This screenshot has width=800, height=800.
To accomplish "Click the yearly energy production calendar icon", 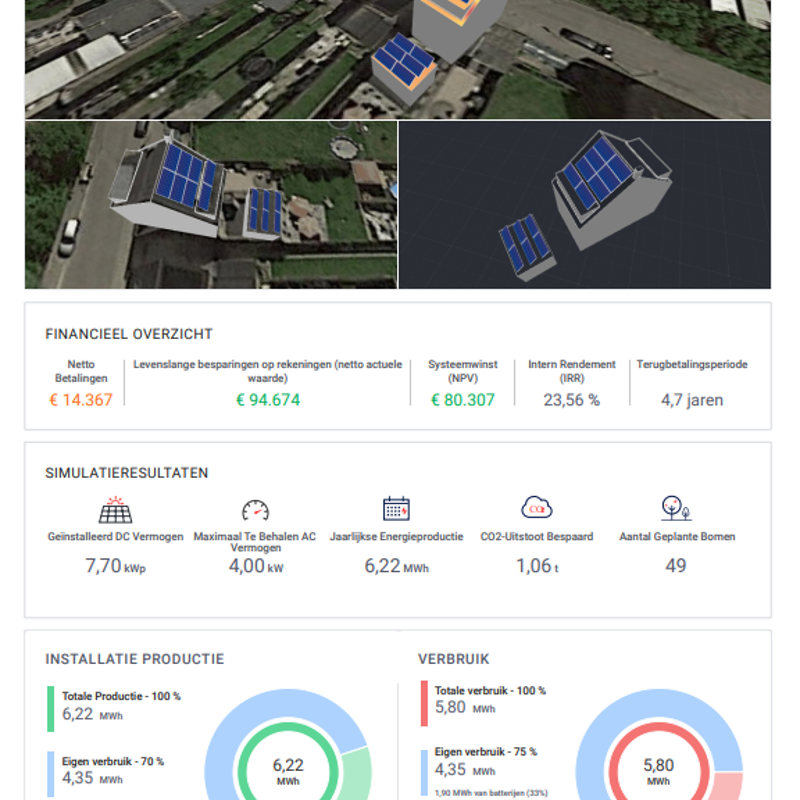I will (396, 508).
